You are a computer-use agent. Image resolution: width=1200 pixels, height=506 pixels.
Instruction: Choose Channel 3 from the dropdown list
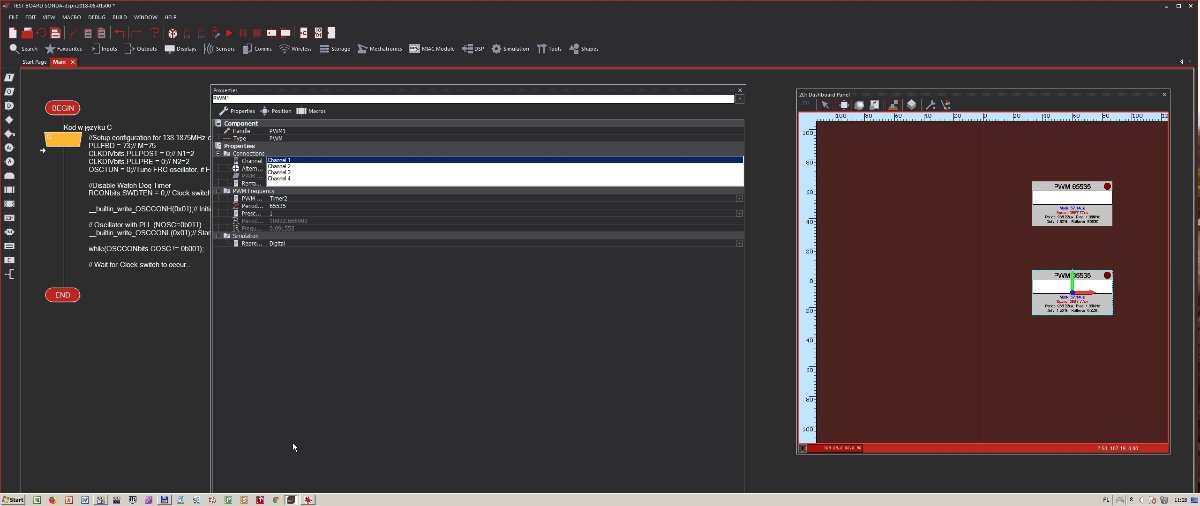(504, 172)
